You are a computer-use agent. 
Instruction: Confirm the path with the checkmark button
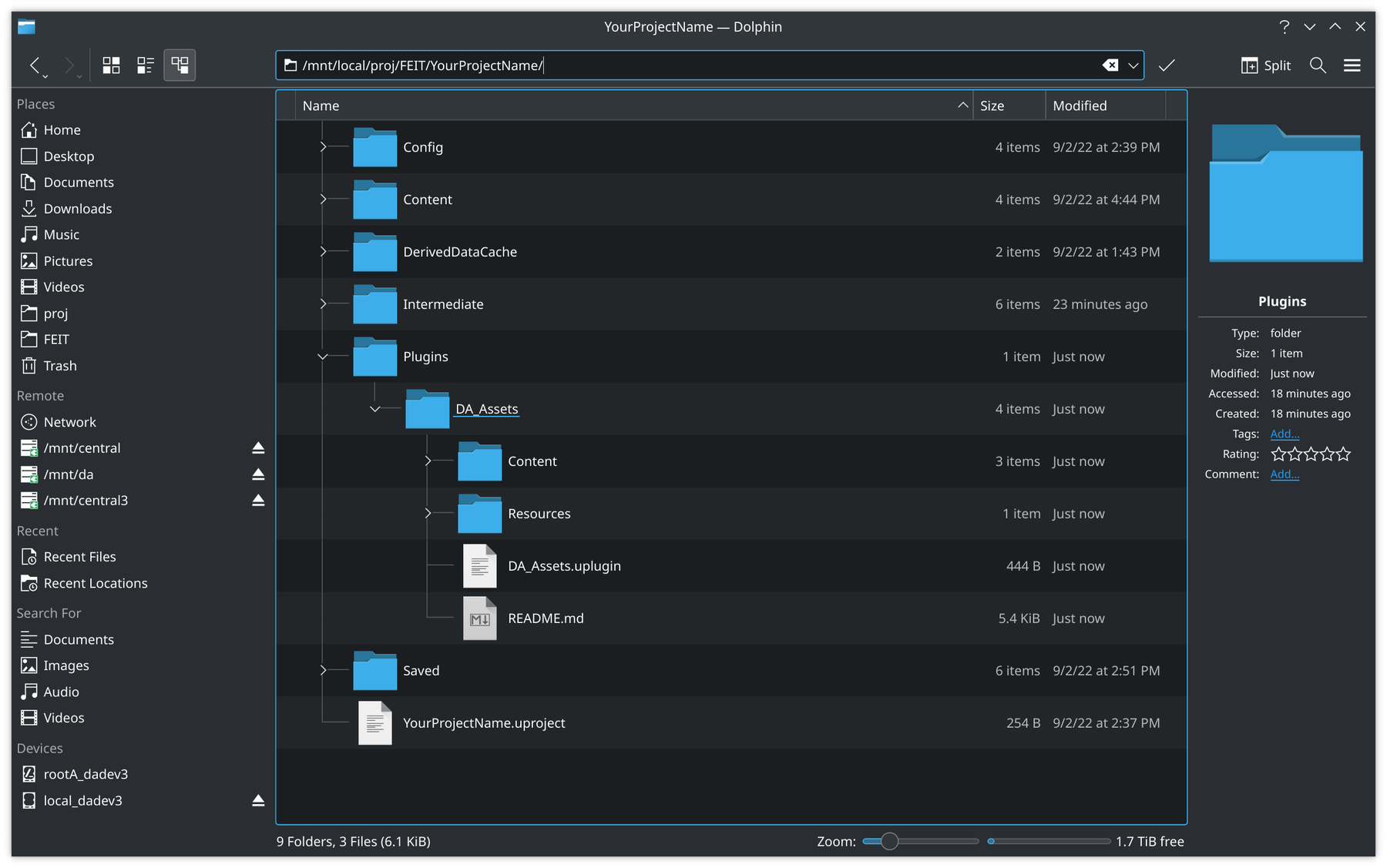pyautogui.click(x=1167, y=65)
